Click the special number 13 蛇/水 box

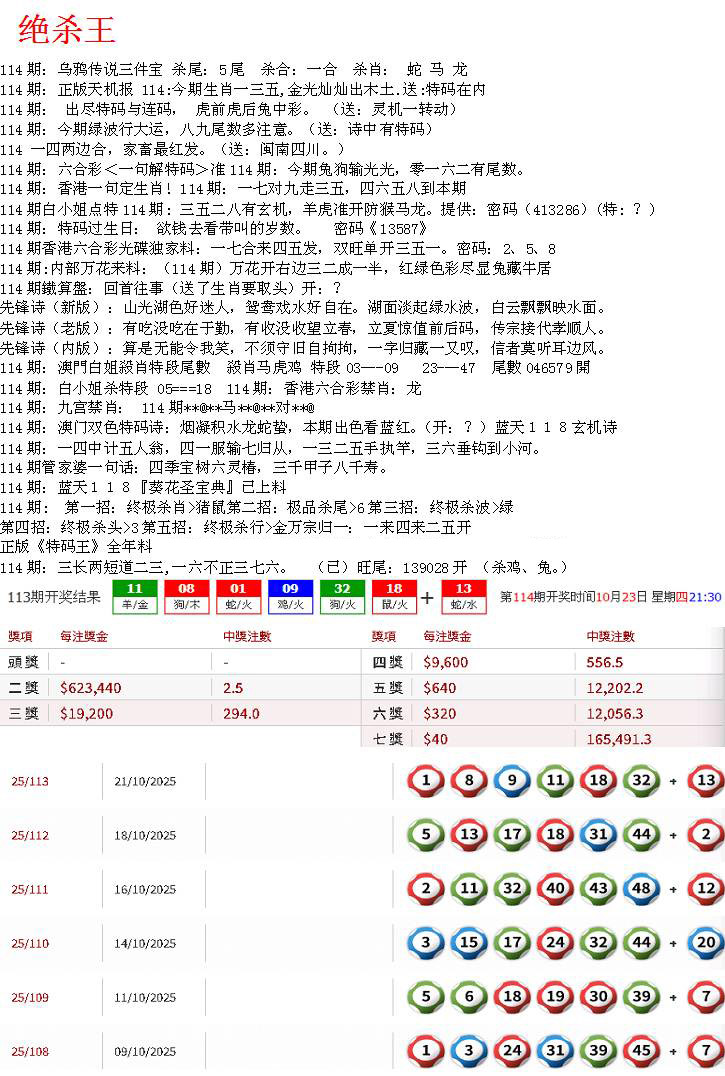click(x=463, y=596)
